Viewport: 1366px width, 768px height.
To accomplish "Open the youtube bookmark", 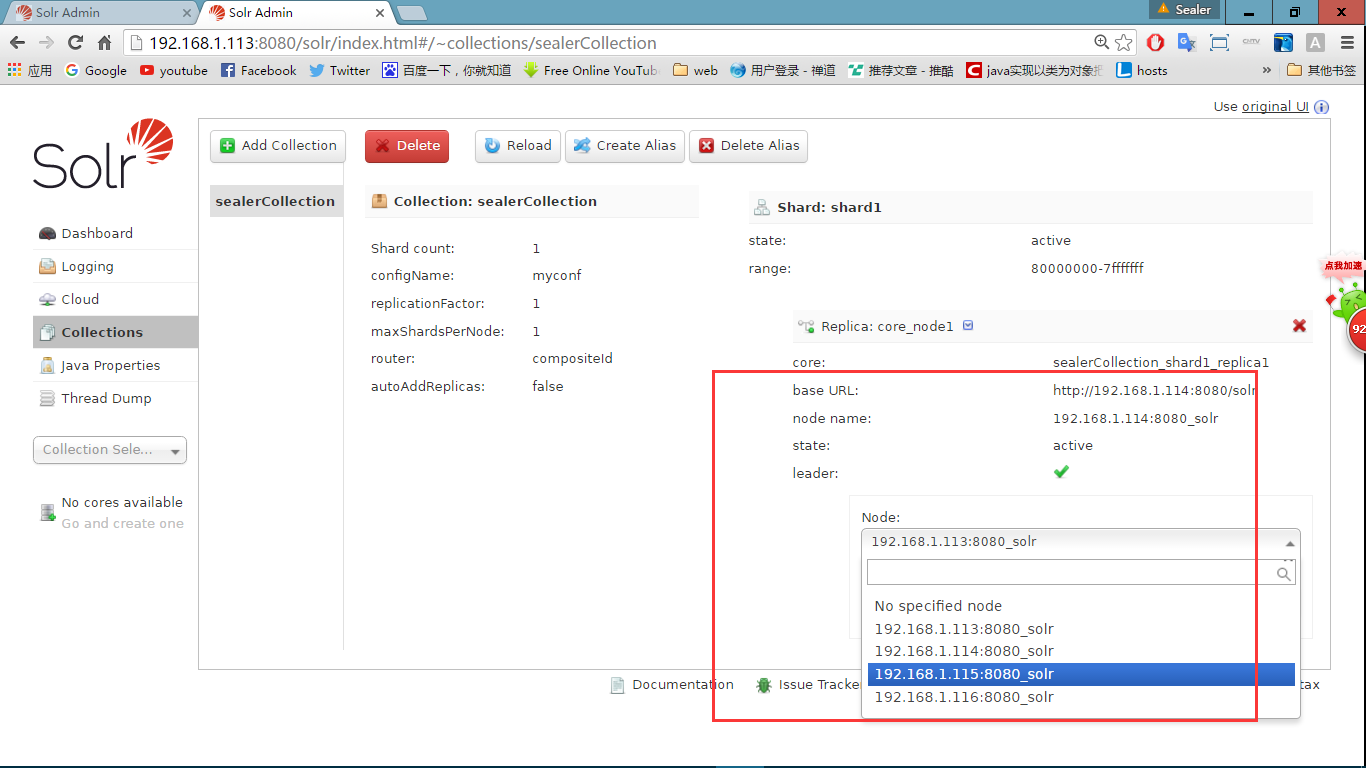I will [x=174, y=71].
